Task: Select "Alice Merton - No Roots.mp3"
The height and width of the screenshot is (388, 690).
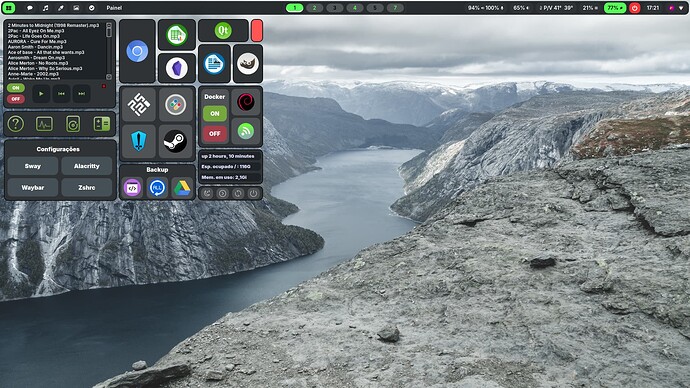Action: [x=38, y=63]
